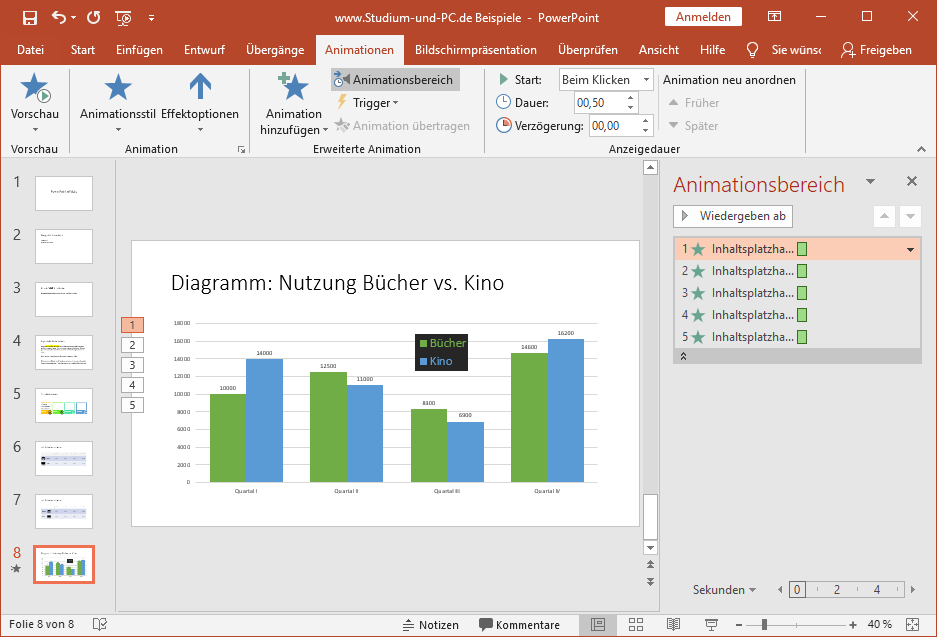Start slideshow from status bar icon
The height and width of the screenshot is (637, 937).
[x=711, y=624]
